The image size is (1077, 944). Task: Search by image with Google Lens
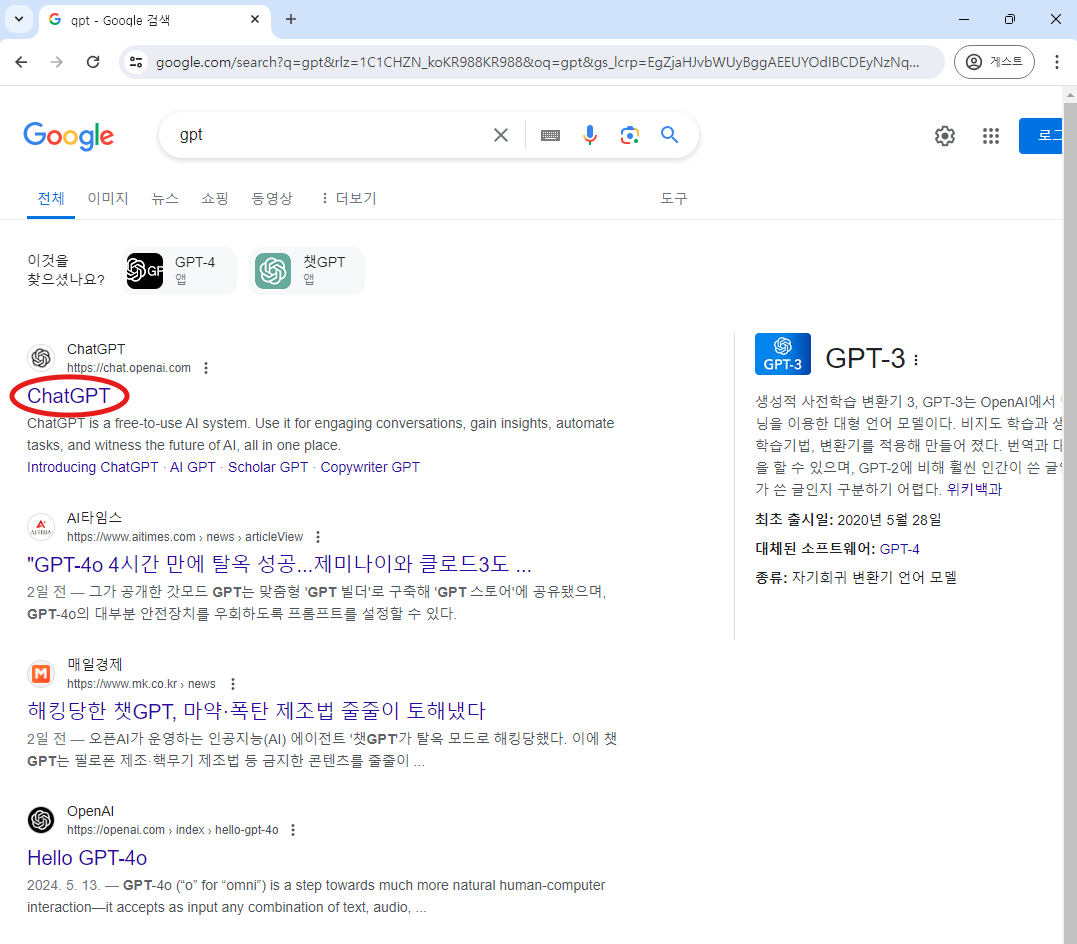[x=629, y=135]
